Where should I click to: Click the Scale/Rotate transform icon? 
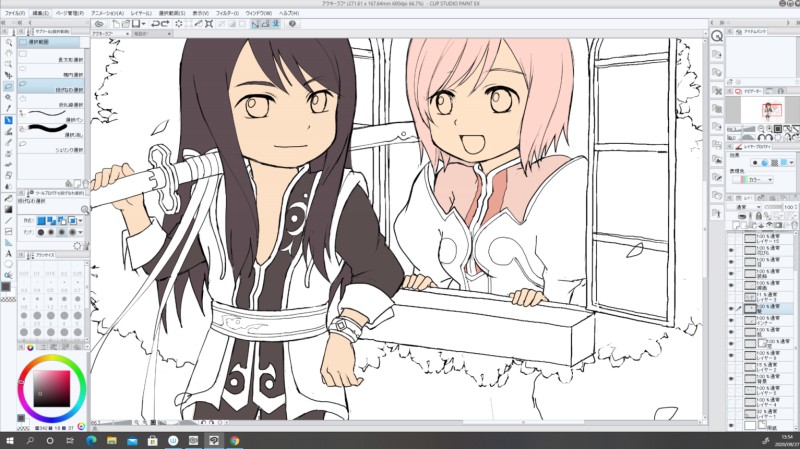(x=209, y=24)
